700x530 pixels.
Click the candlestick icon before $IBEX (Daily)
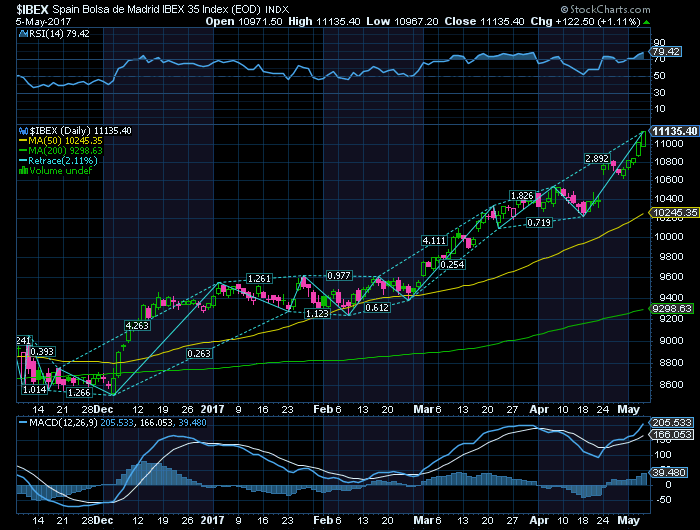coord(23,131)
